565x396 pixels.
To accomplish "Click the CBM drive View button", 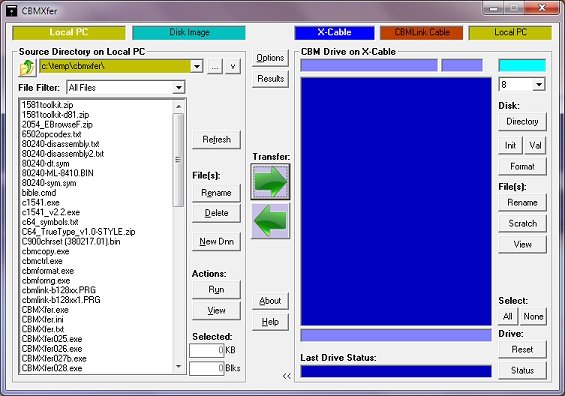I will (x=522, y=245).
